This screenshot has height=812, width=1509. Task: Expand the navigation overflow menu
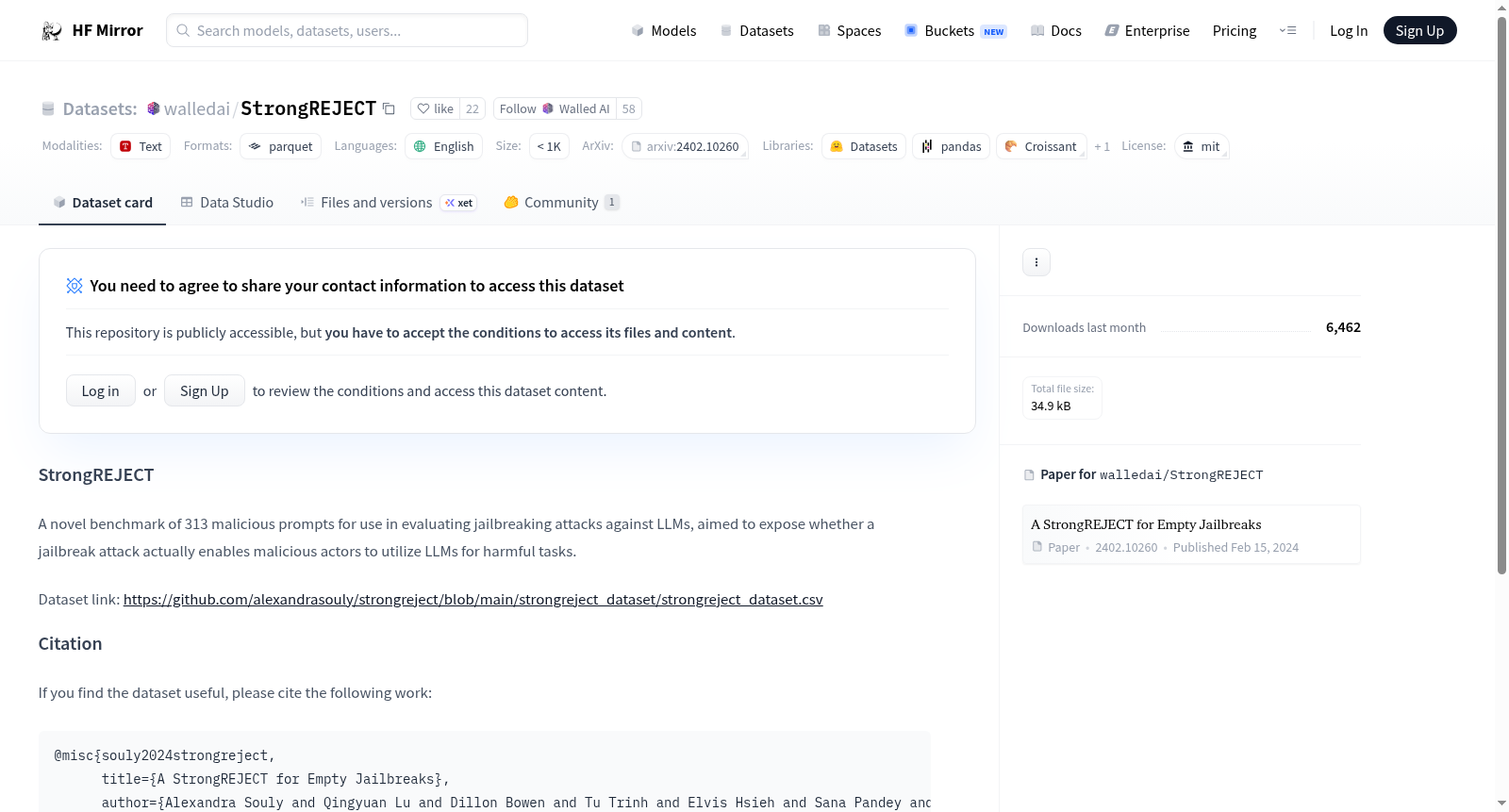[1287, 31]
